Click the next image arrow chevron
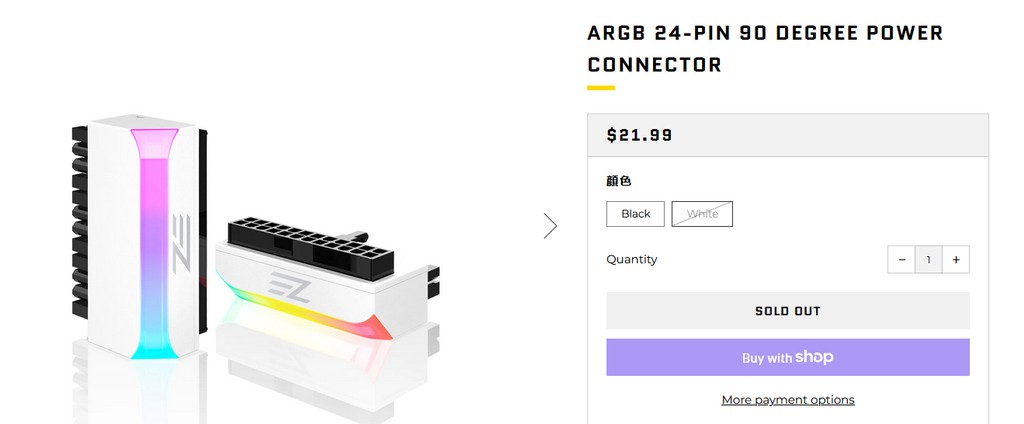1024x424 pixels. point(550,226)
